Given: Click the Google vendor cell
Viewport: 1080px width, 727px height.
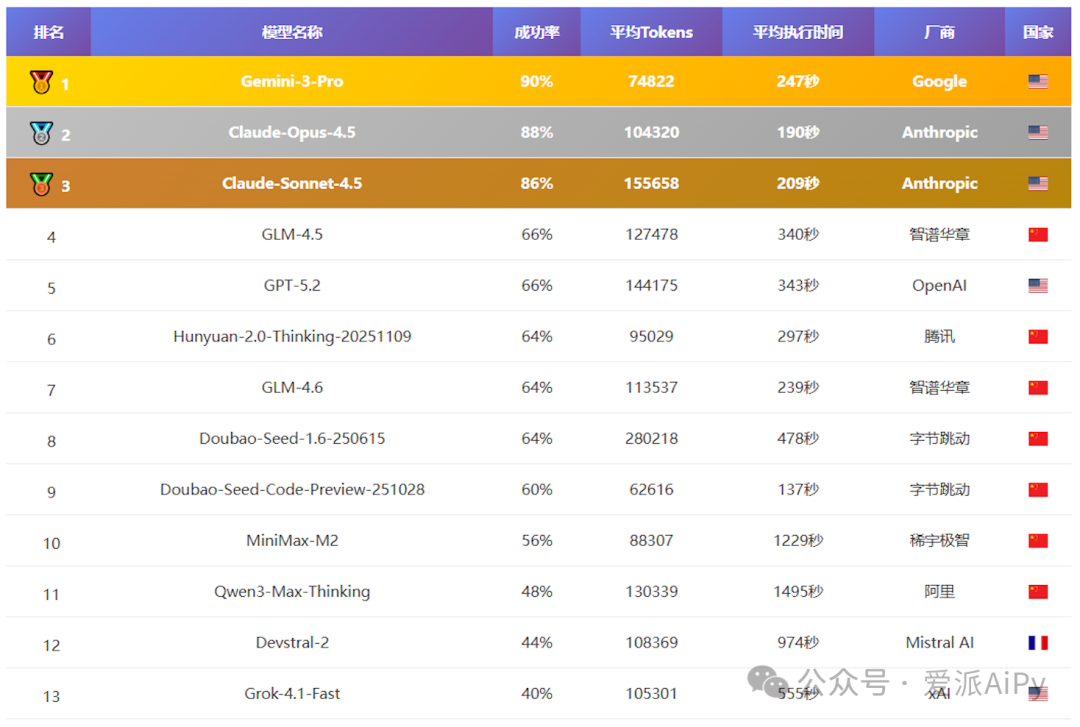Looking at the screenshot, I should click(x=939, y=81).
